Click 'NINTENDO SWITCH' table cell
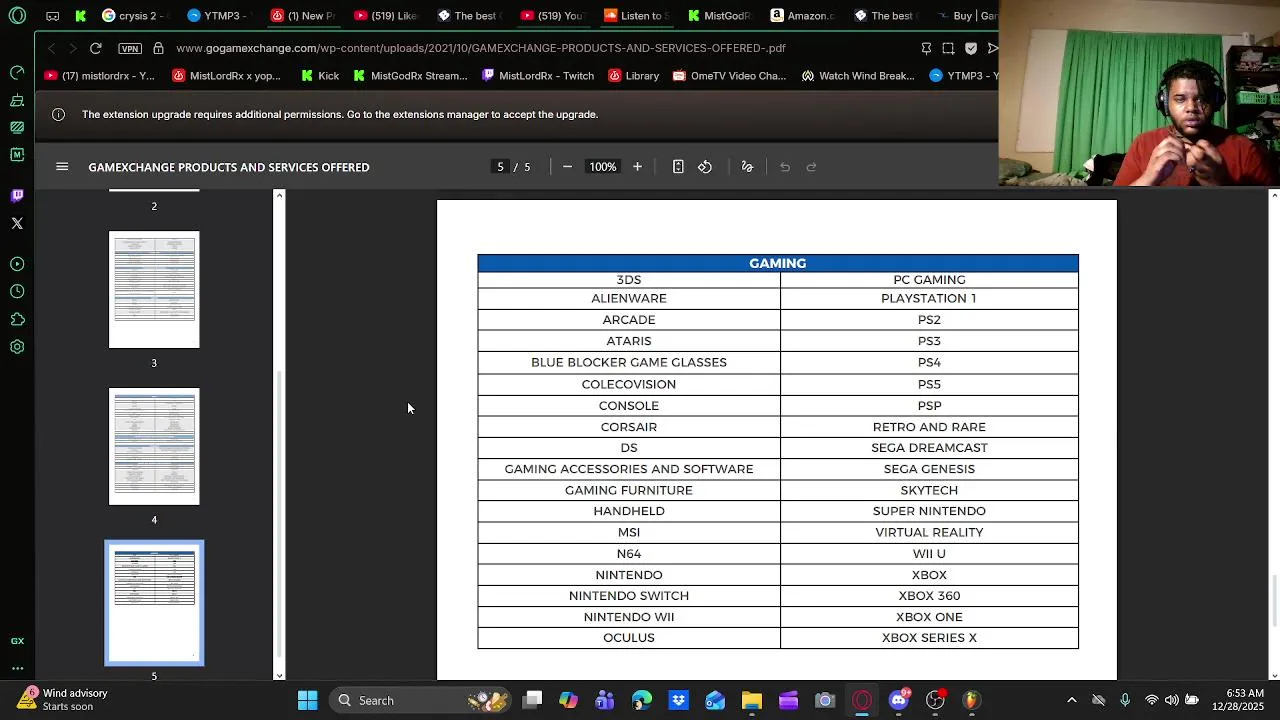Screen dimensions: 1280x720 click(629, 596)
